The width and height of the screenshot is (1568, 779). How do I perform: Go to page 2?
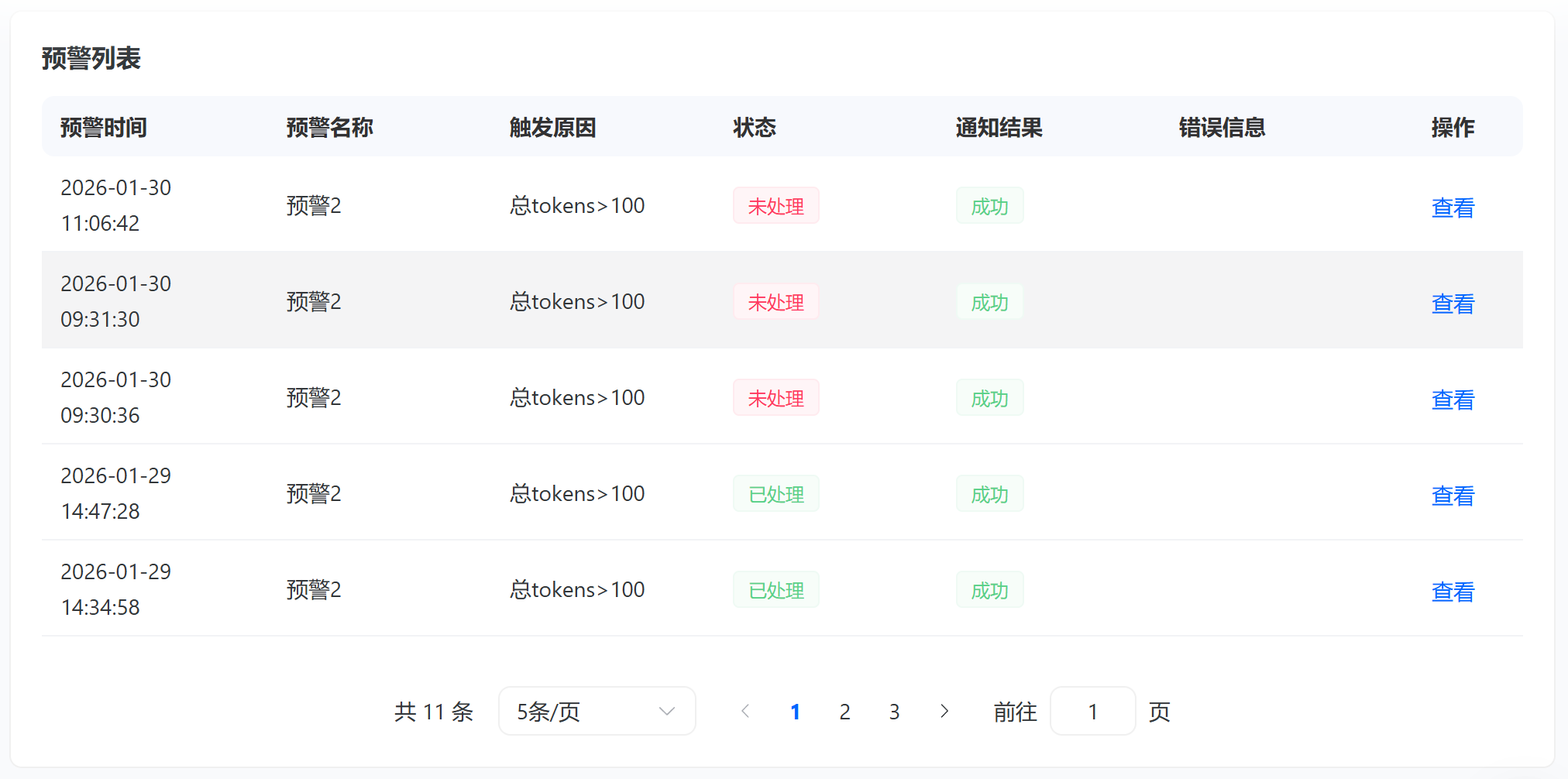coord(844,712)
